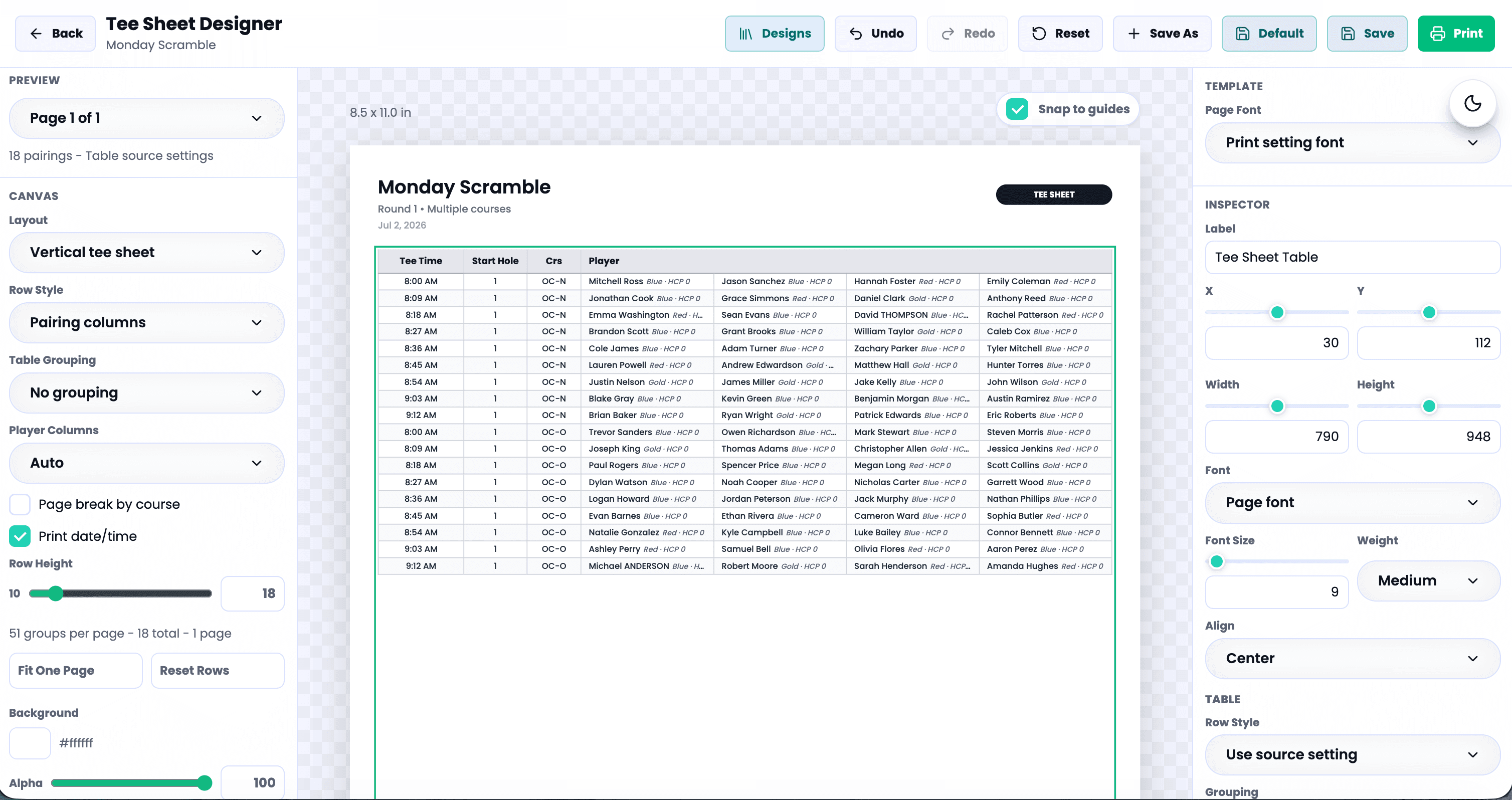This screenshot has height=800, width=1512.
Task: Open the Page 1 of 1 dropdown
Action: point(147,118)
